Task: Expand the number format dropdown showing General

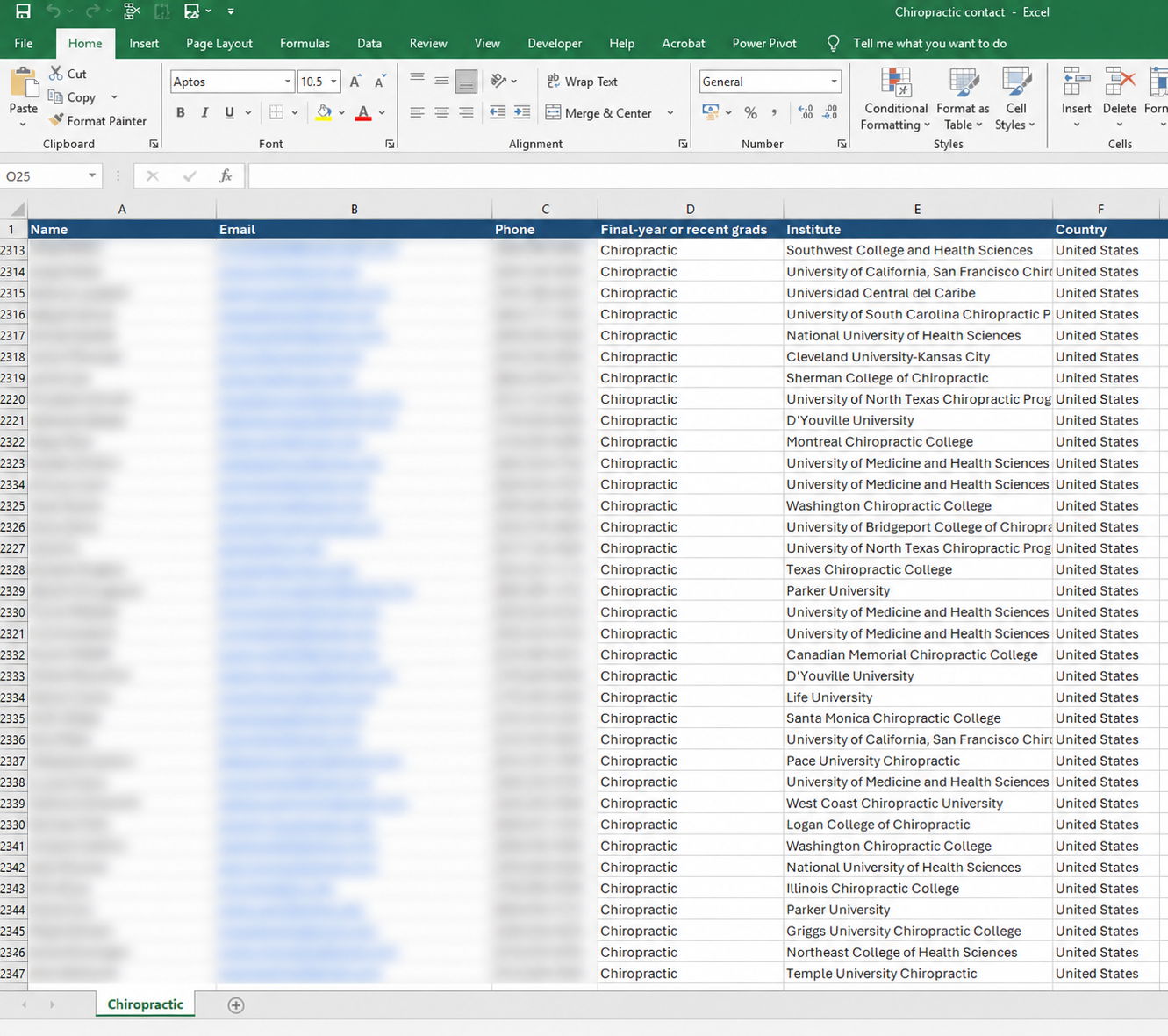Action: pyautogui.click(x=834, y=82)
